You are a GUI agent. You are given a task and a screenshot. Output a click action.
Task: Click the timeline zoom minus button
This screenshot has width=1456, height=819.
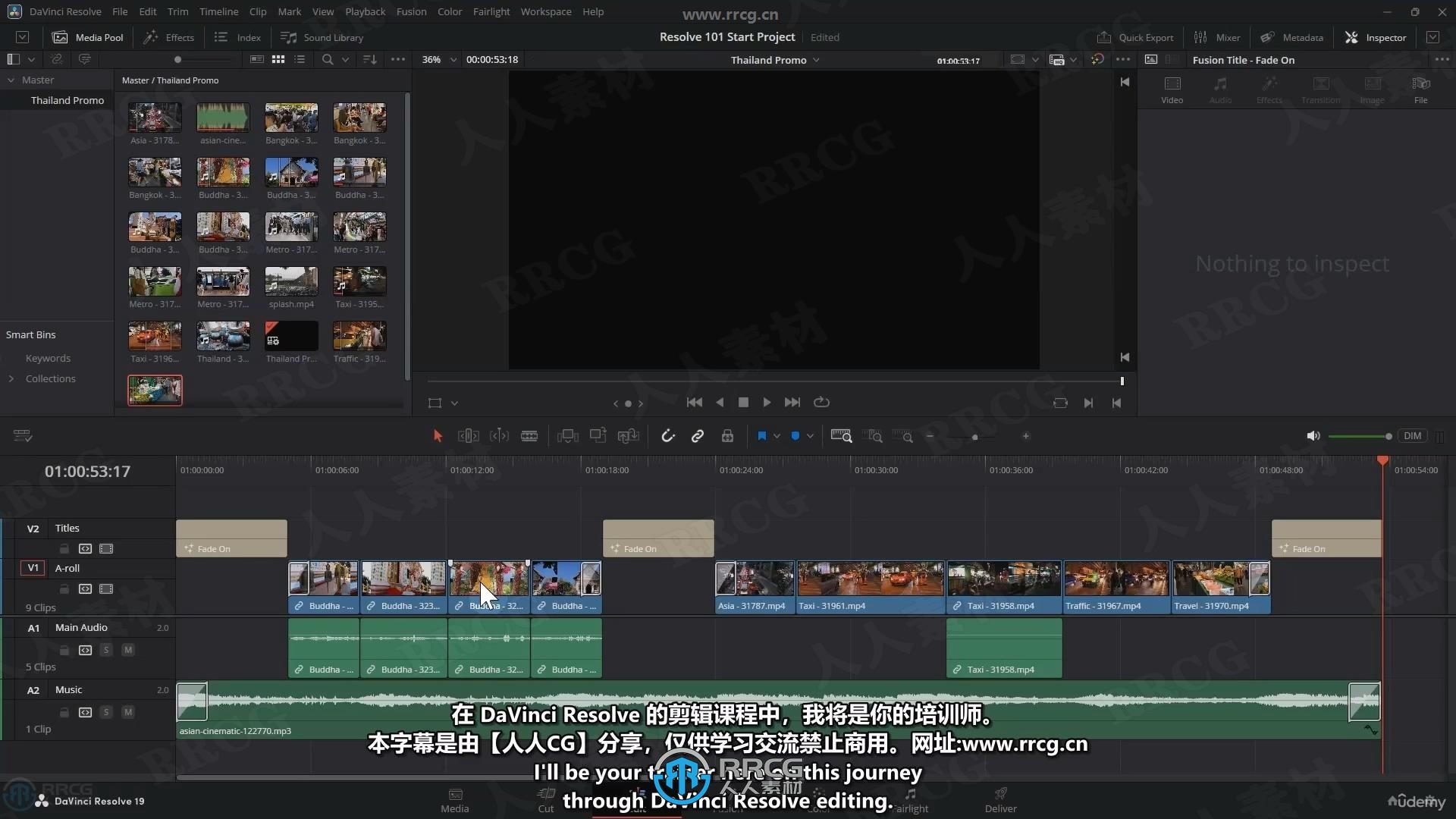tap(930, 436)
